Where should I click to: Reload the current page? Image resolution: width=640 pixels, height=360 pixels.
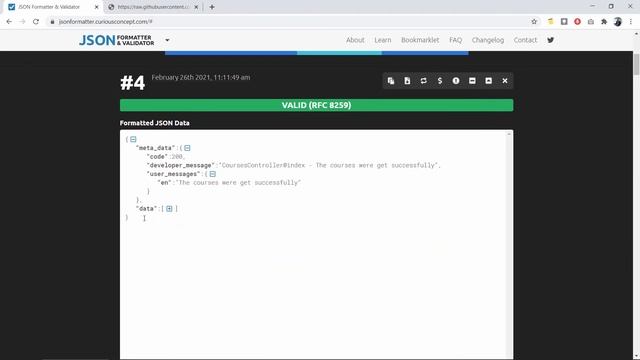[x=36, y=22]
